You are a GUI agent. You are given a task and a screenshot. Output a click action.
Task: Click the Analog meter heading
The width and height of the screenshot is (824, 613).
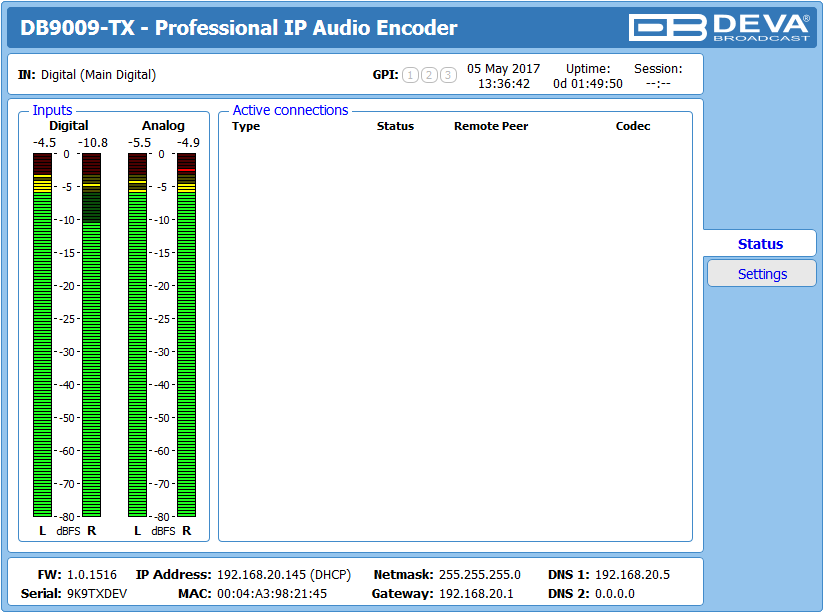(x=163, y=126)
